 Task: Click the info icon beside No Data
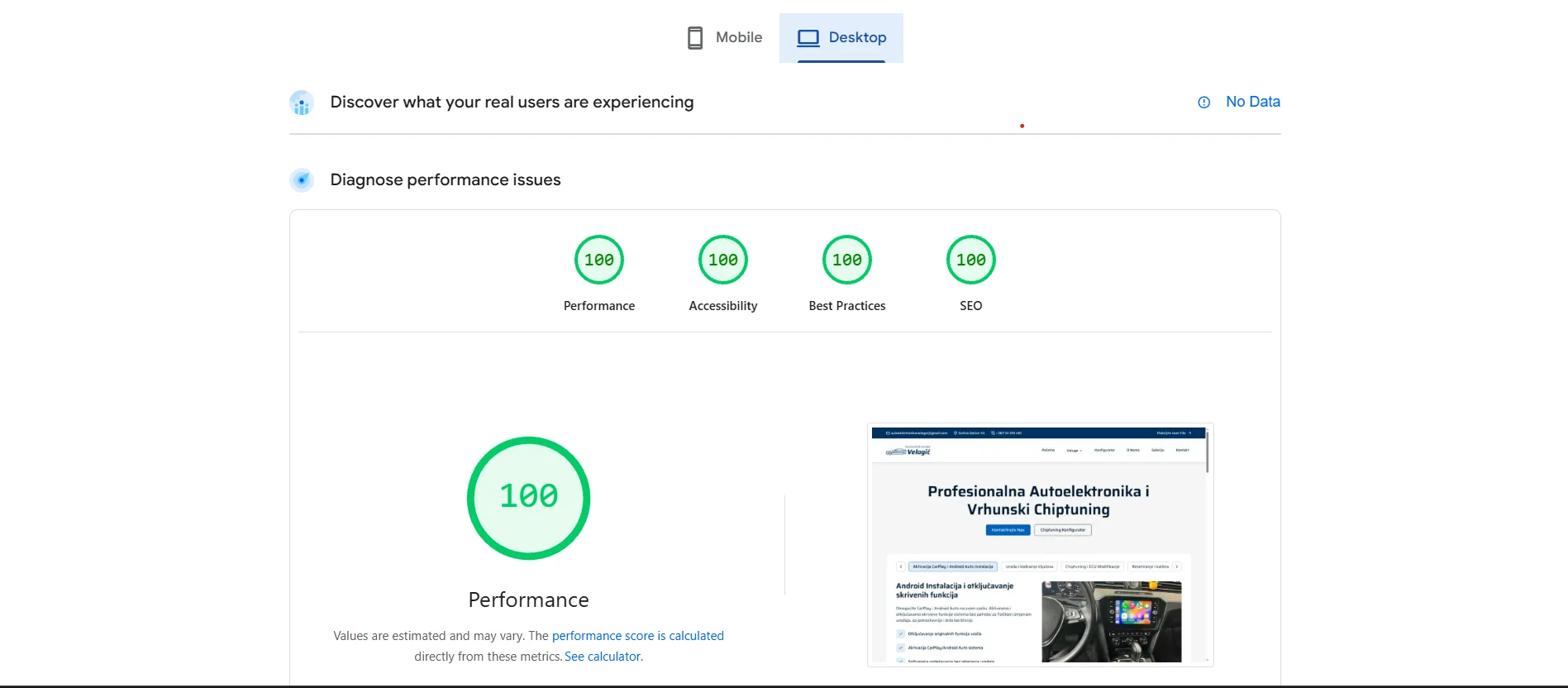(1204, 103)
